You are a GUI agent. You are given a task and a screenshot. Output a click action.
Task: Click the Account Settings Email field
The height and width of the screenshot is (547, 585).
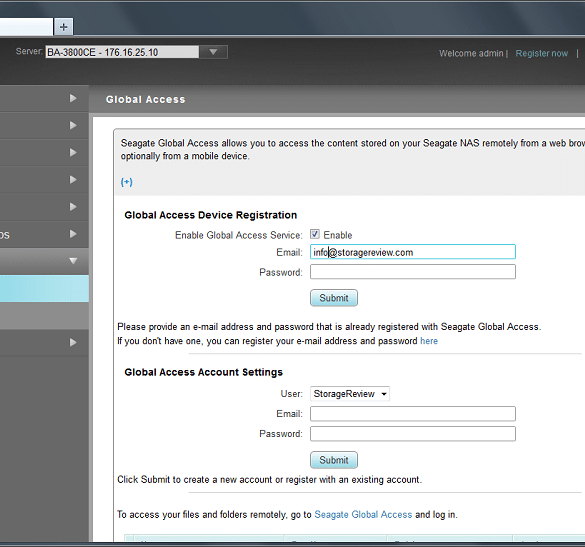[413, 414]
